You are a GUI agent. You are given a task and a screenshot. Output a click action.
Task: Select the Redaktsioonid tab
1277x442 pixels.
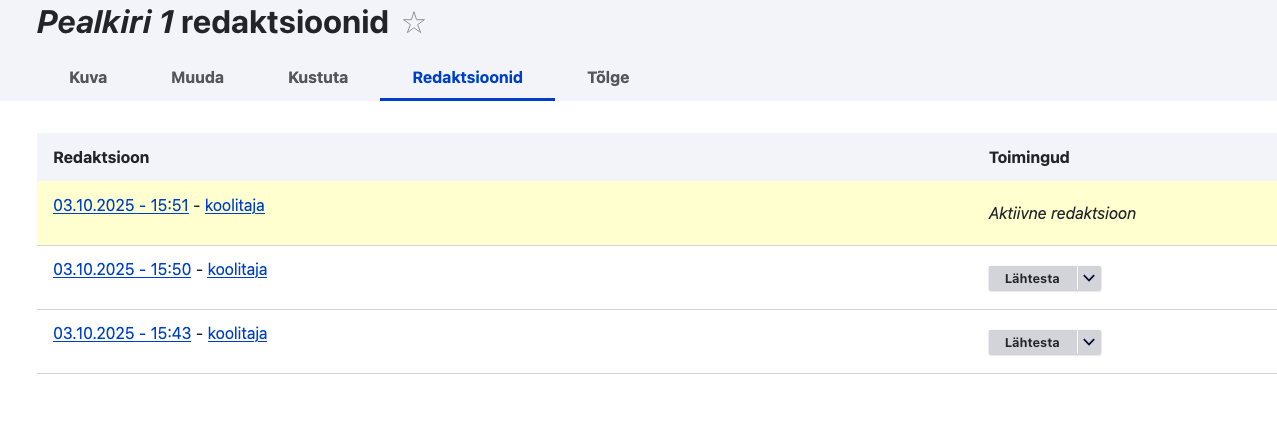click(467, 78)
